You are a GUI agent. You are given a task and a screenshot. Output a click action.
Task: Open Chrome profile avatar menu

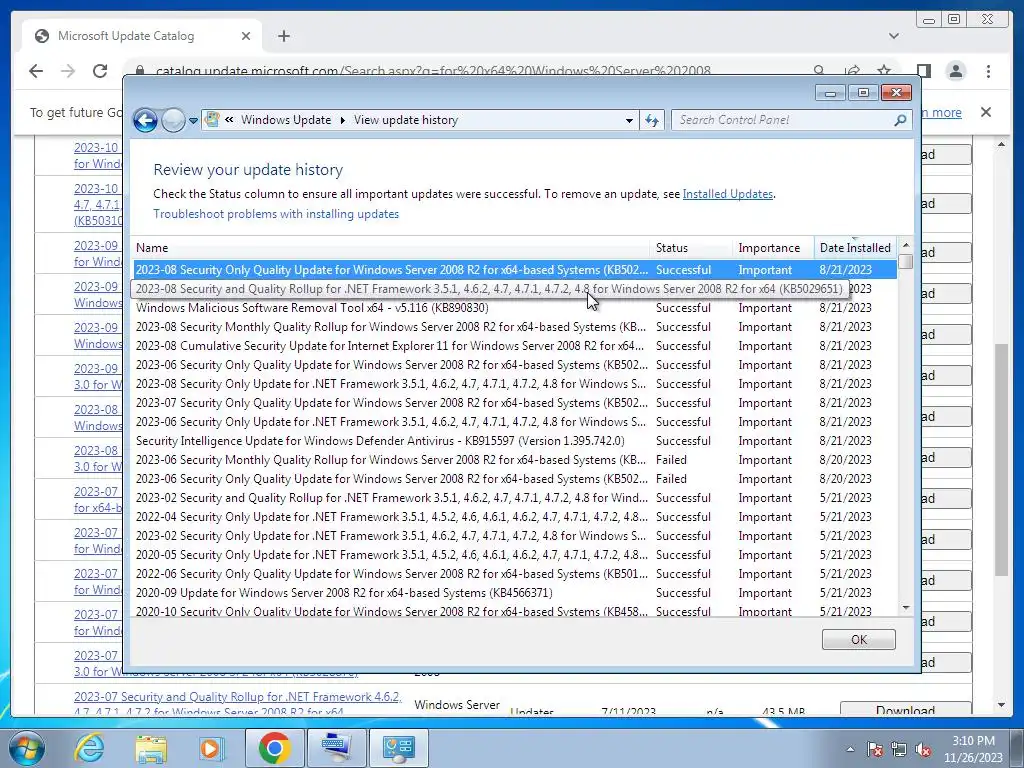pyautogui.click(x=955, y=71)
